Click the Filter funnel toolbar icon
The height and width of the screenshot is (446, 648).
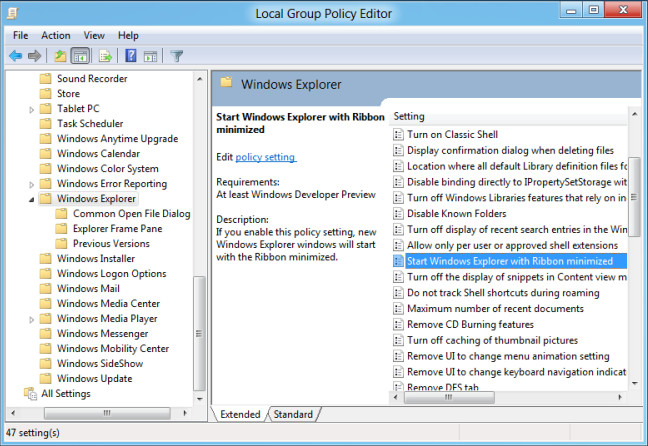point(176,55)
